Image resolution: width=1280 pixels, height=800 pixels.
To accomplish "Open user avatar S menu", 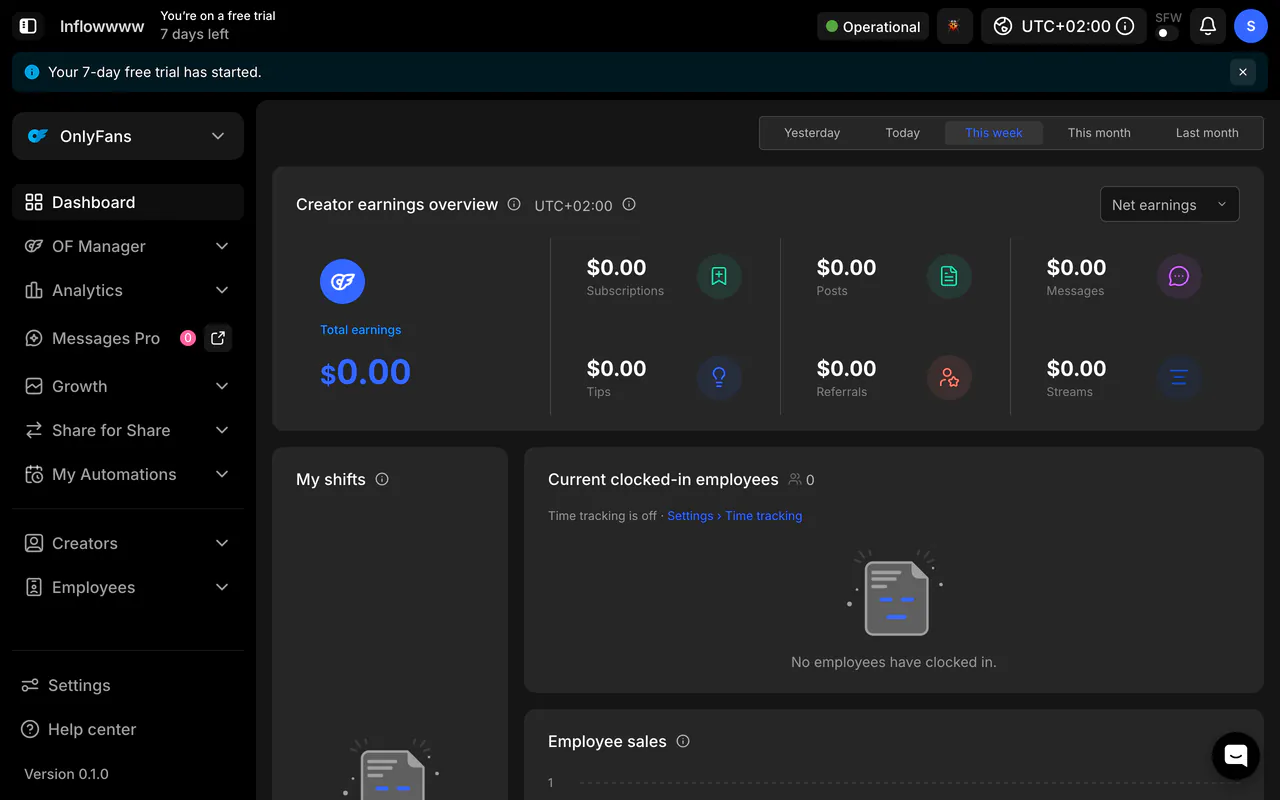I will (1250, 26).
